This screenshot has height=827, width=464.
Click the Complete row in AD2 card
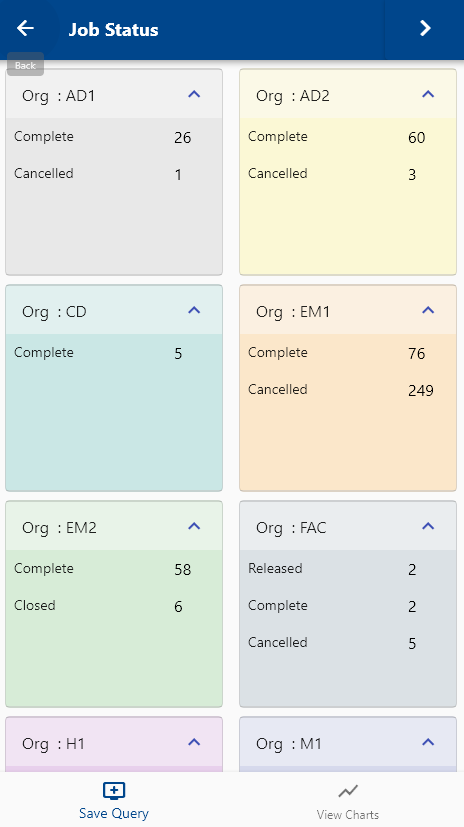(348, 137)
